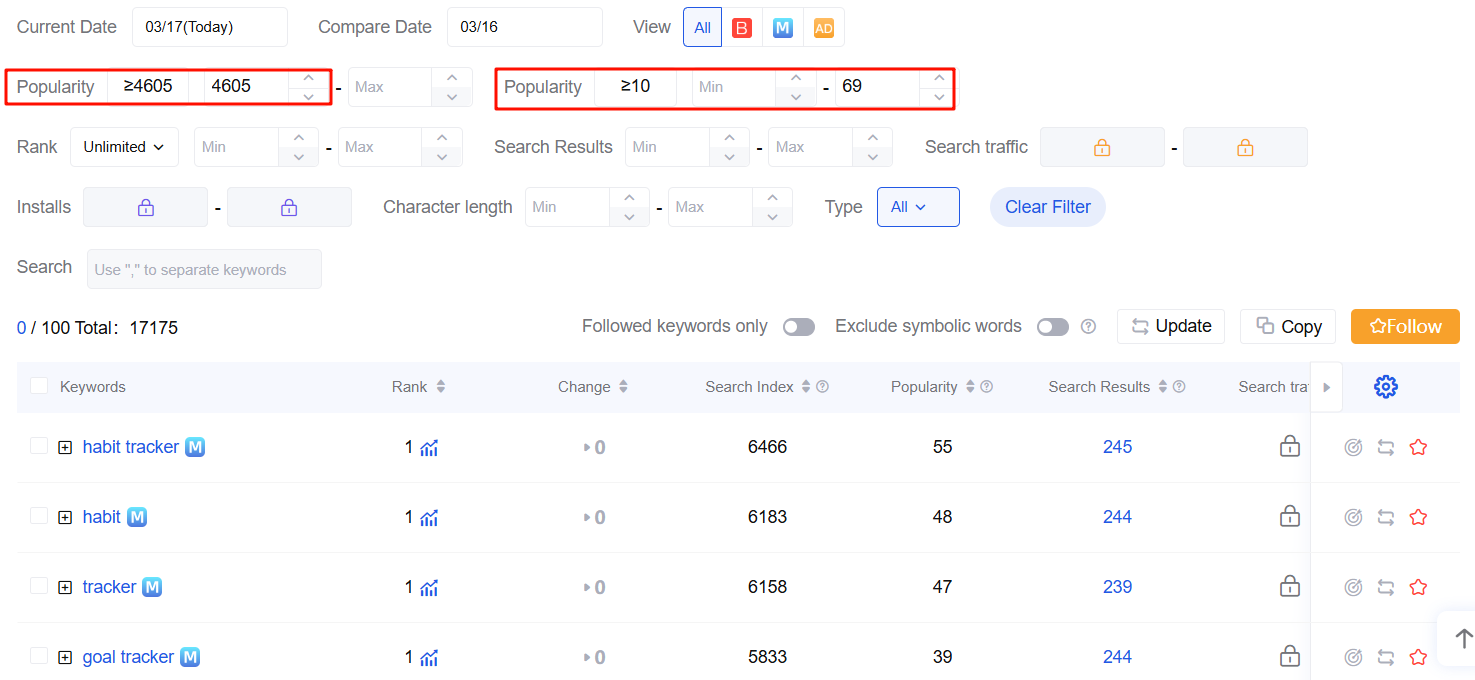Click refresh arrows icon in habit tracker row

pyautogui.click(x=1386, y=447)
